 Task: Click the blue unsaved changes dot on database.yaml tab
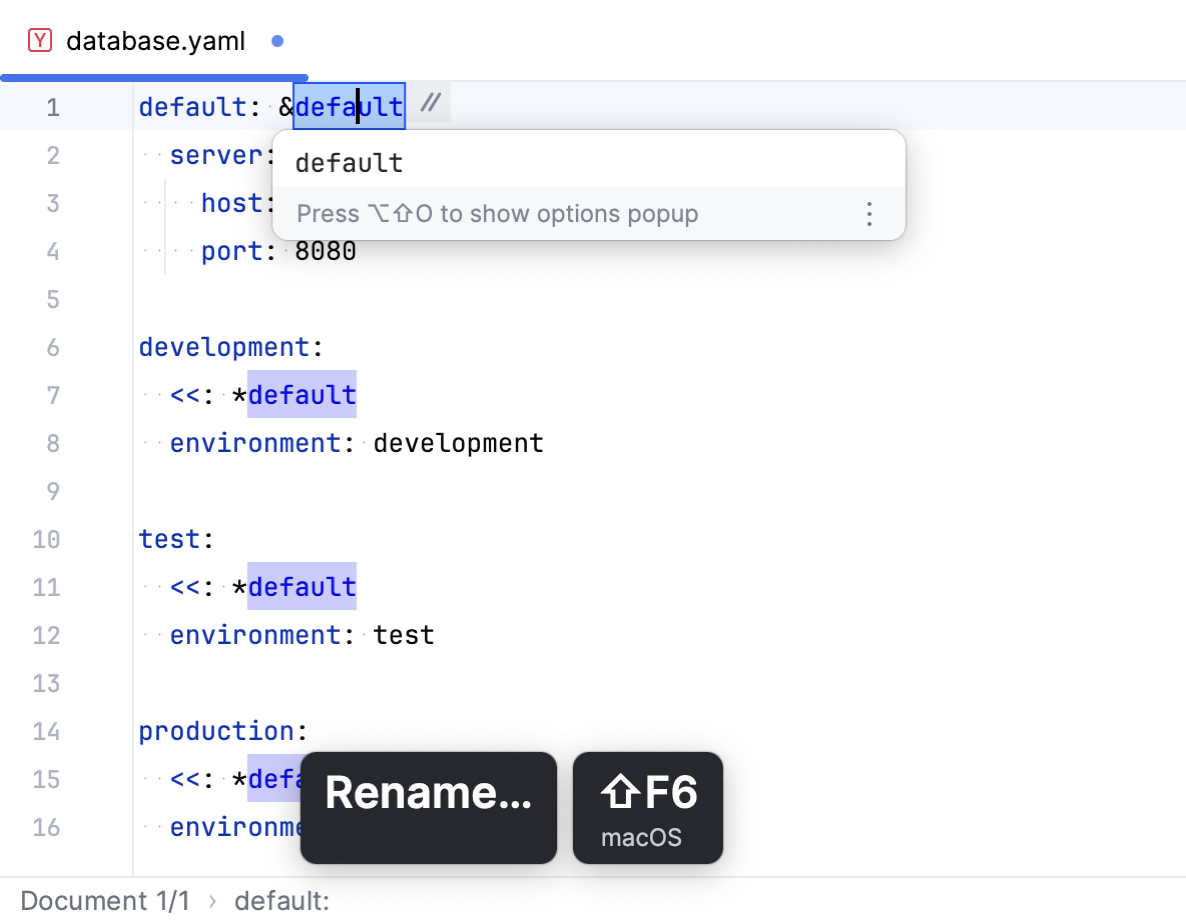click(x=275, y=42)
